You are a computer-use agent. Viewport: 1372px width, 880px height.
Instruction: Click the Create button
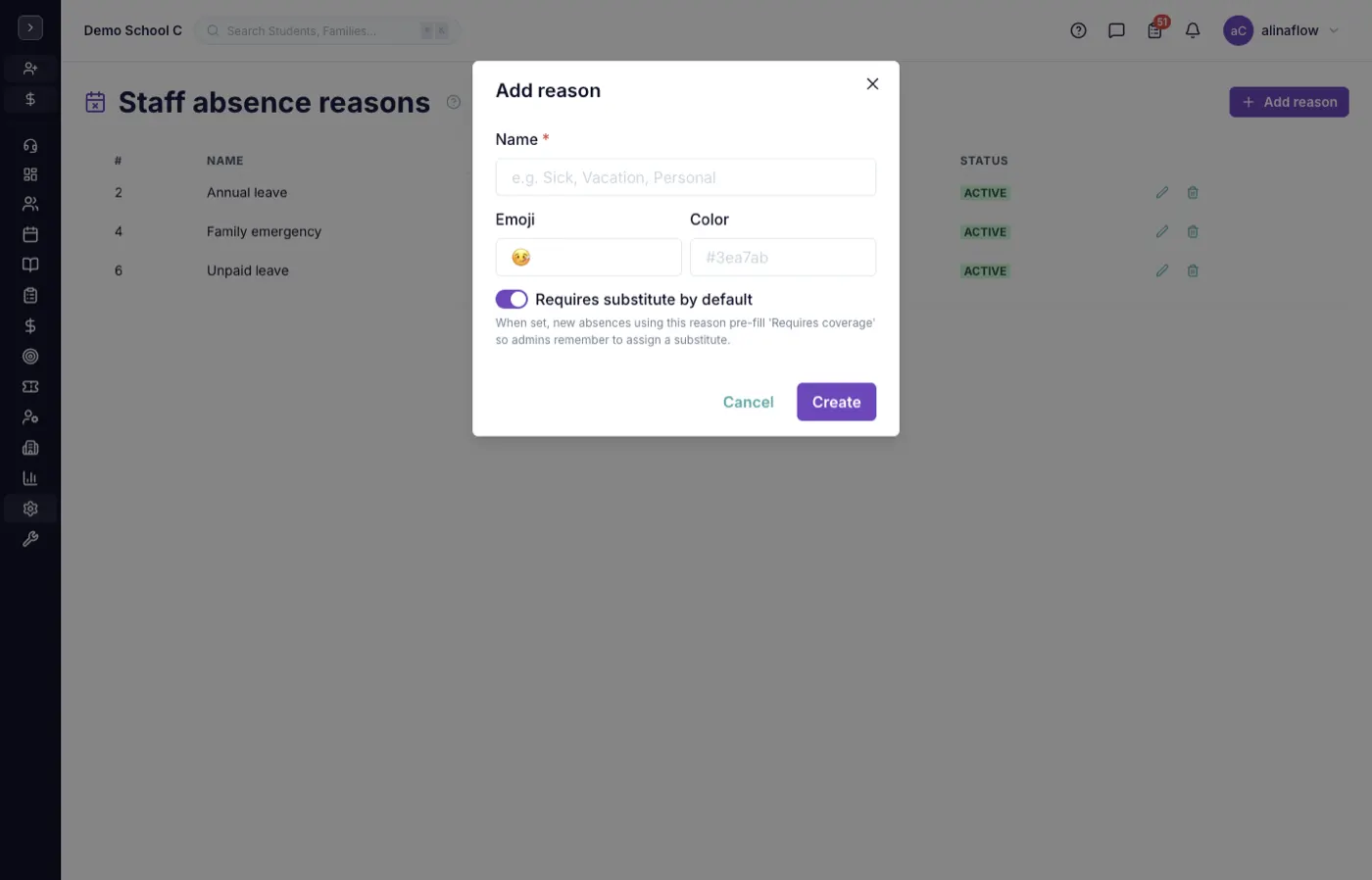tap(836, 402)
